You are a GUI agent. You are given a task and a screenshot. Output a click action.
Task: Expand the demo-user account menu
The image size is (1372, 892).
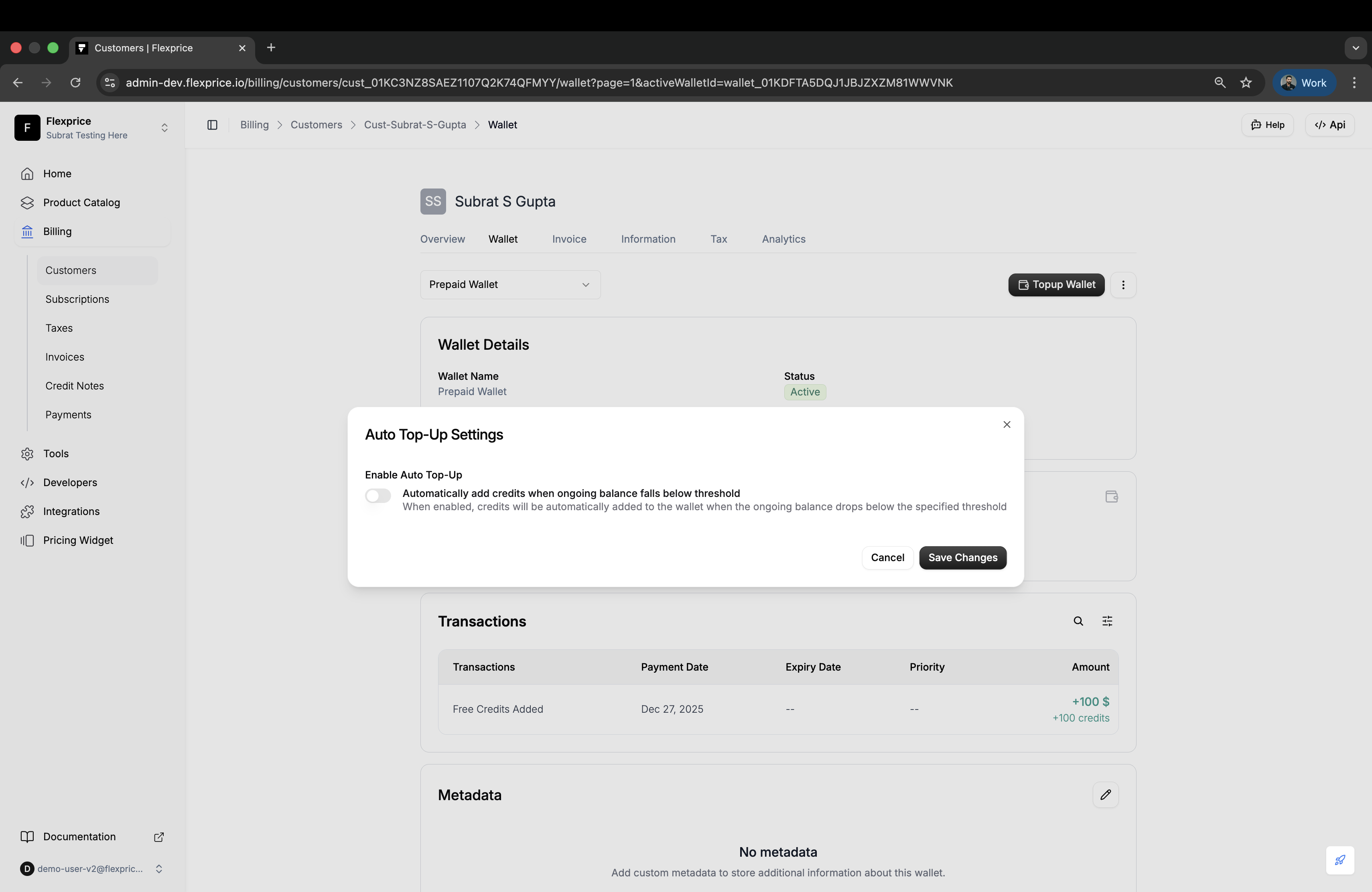pos(159,869)
